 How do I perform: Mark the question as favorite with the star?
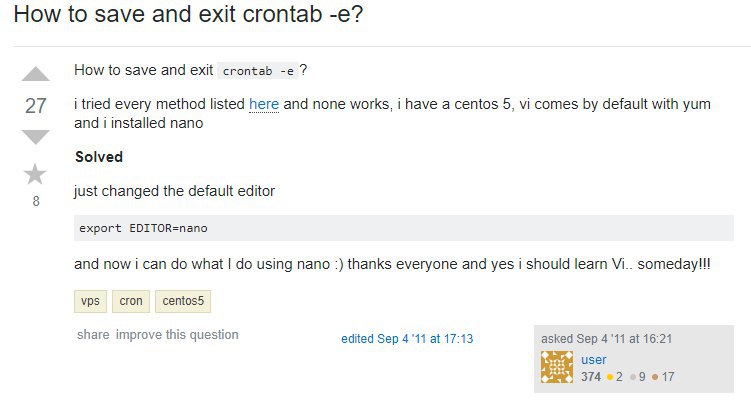(x=36, y=174)
